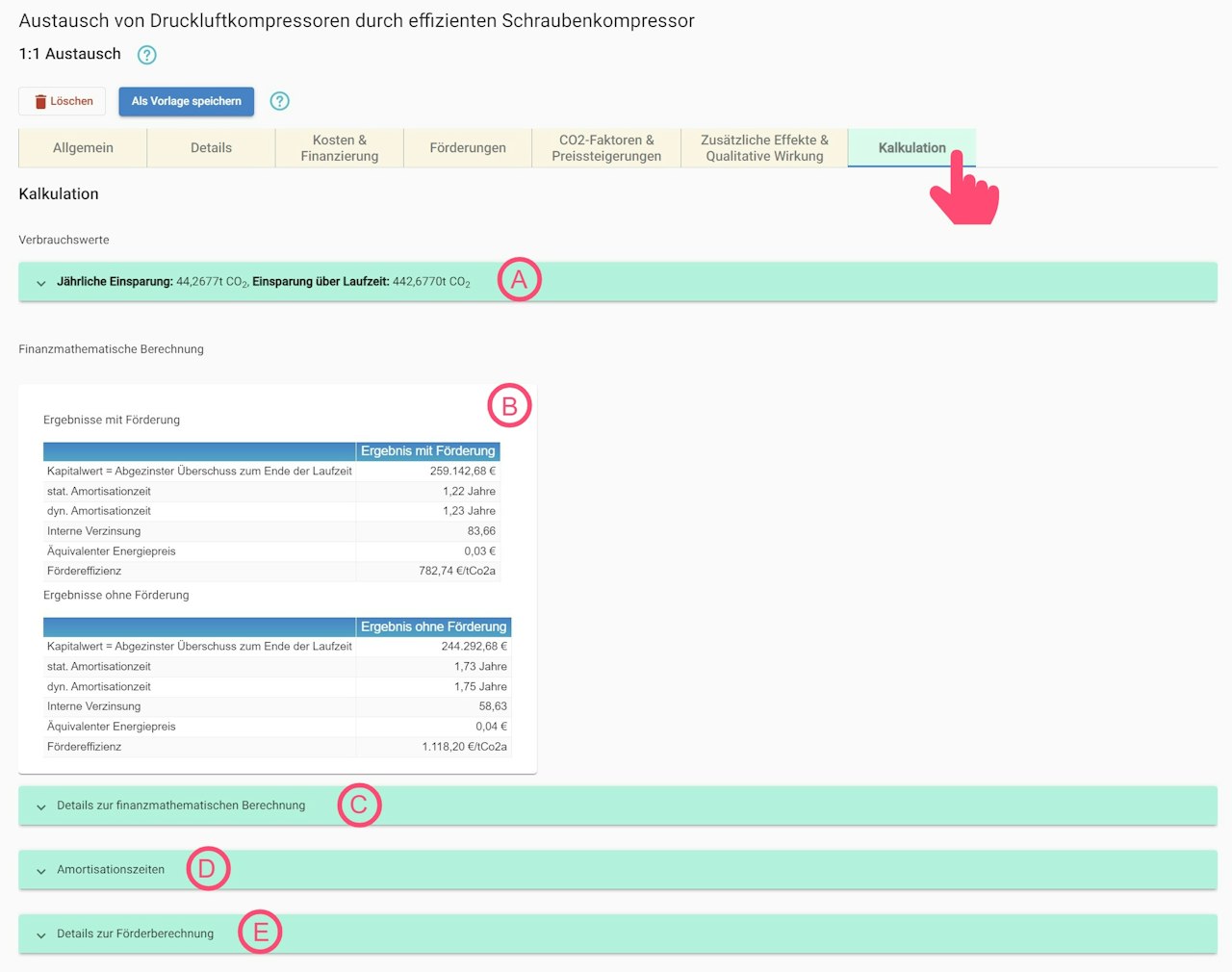Image resolution: width=1232 pixels, height=972 pixels.
Task: Open CO2-Faktoren & Preissteigerungen tab
Action: pos(606,148)
